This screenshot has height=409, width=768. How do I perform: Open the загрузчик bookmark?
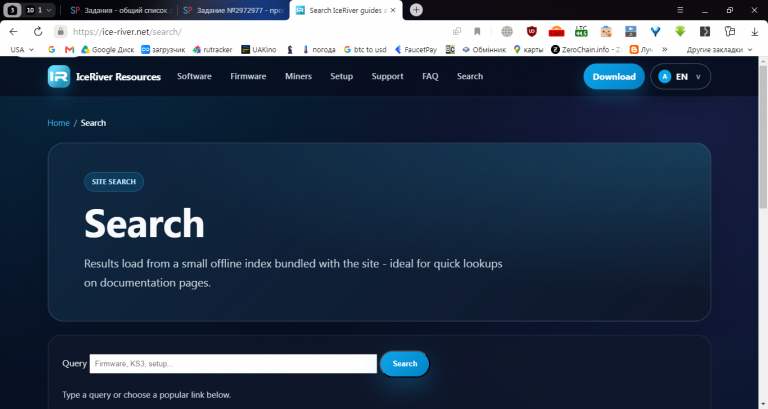(163, 49)
